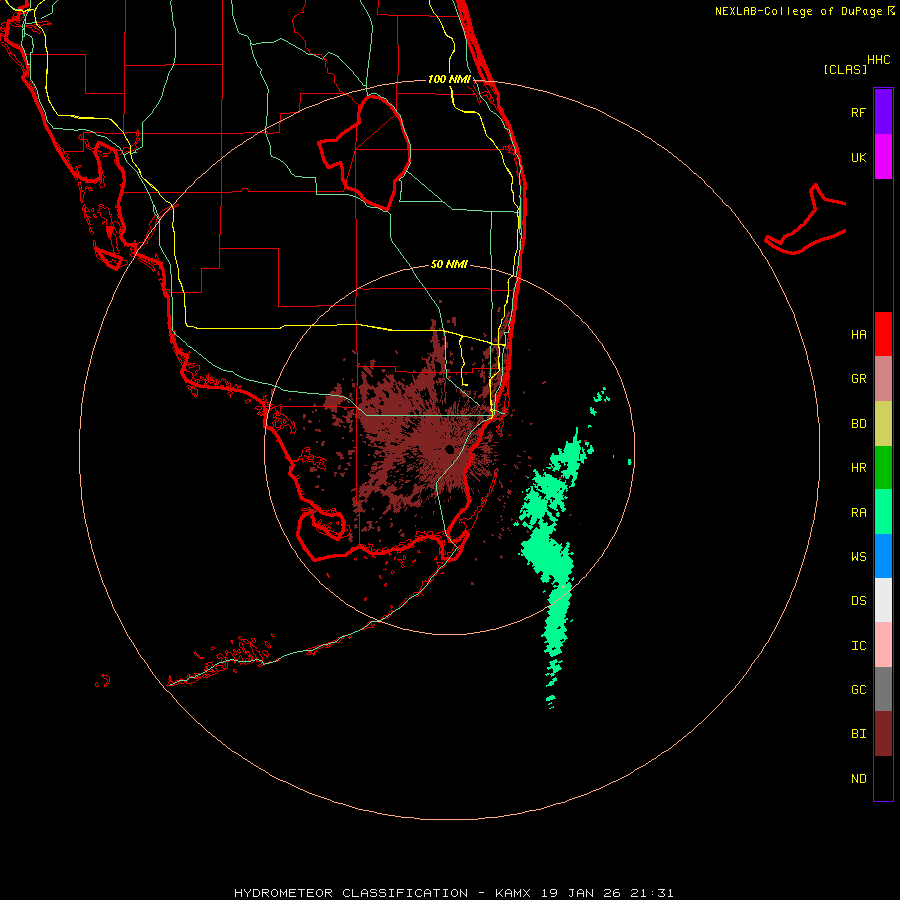Click the DS legend label

858,600
